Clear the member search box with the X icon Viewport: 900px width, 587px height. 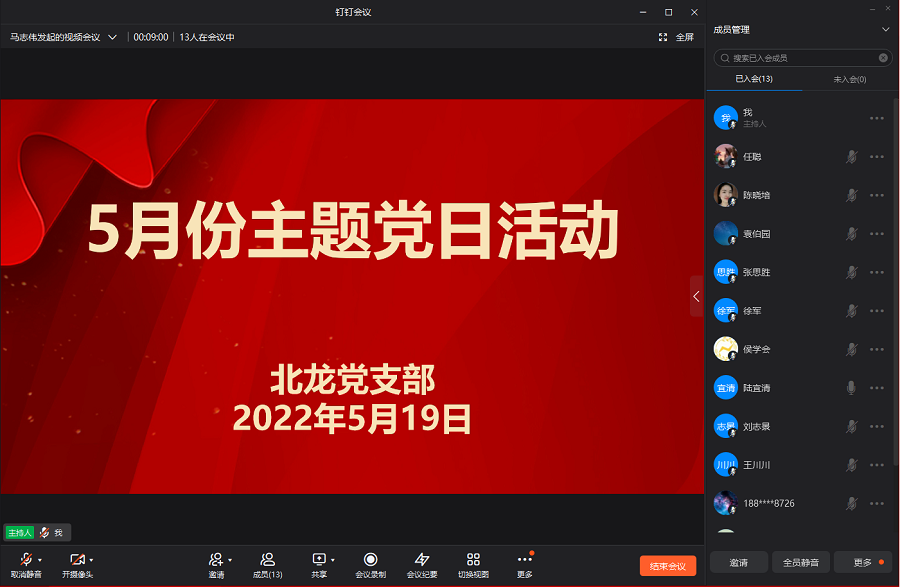click(x=883, y=58)
